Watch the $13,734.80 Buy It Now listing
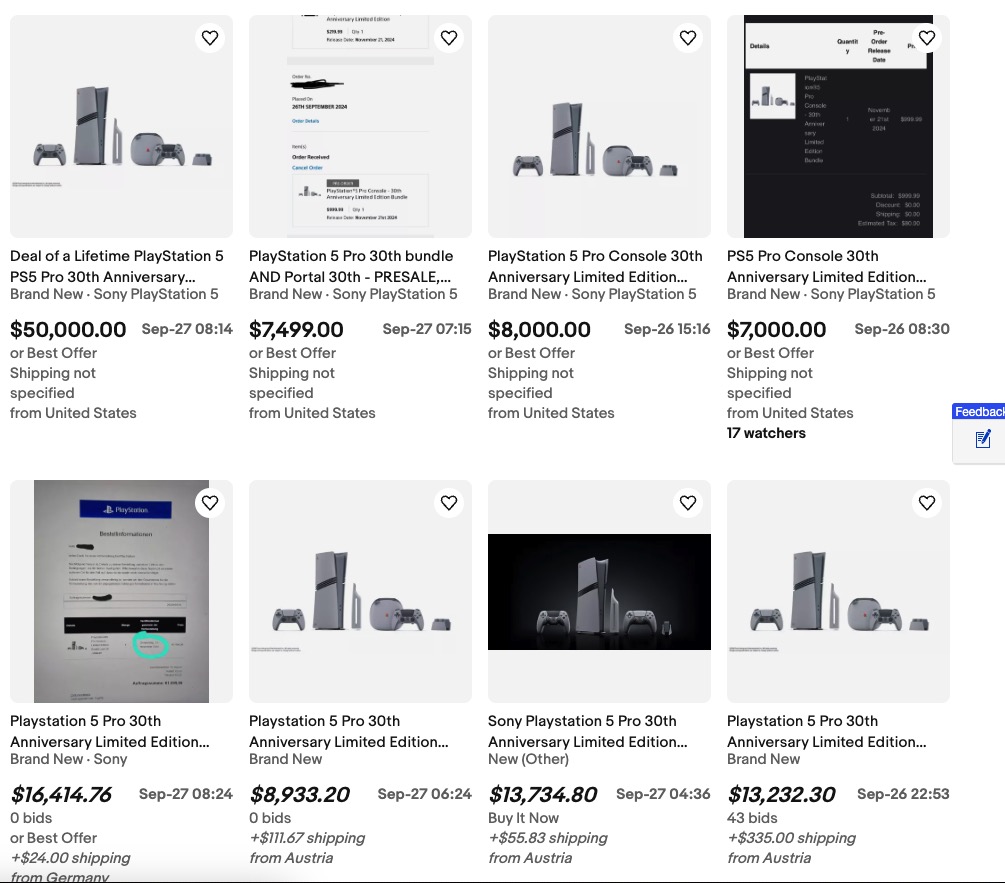 [x=688, y=503]
